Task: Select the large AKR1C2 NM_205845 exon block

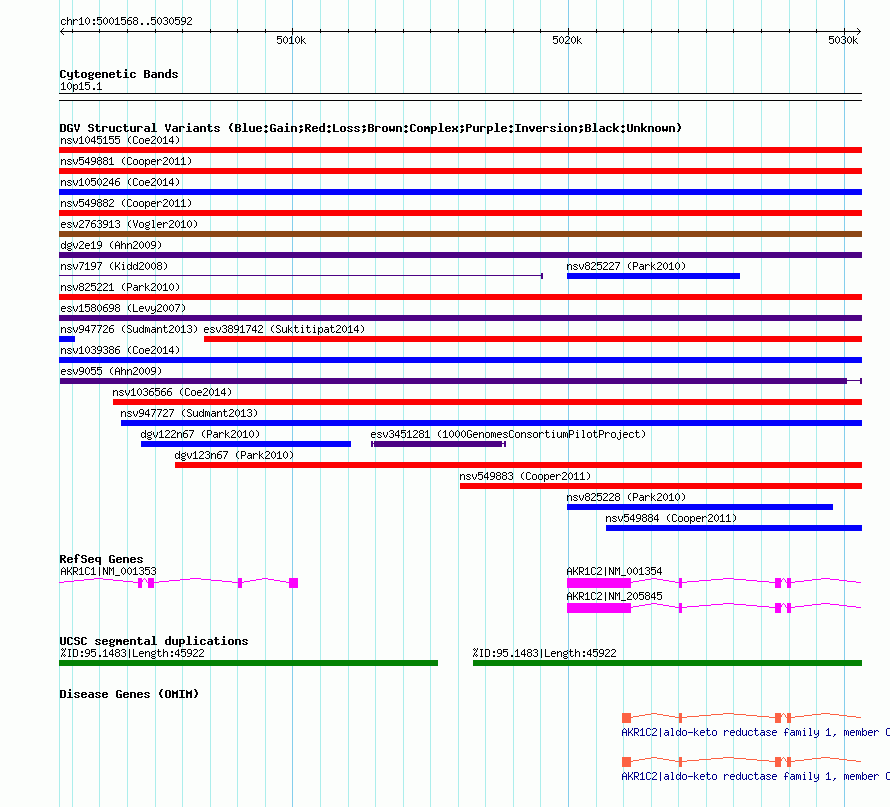Action: point(599,608)
